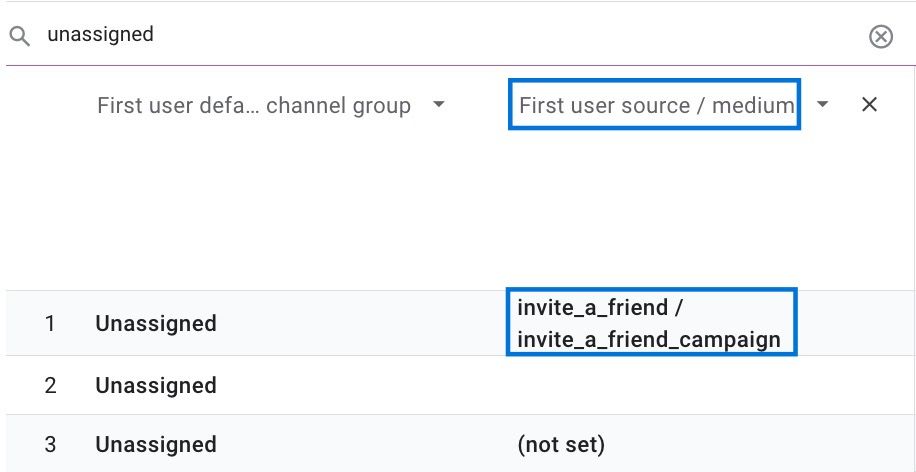Click row number 3
Image resolution: width=916 pixels, height=472 pixels.
(x=50, y=445)
